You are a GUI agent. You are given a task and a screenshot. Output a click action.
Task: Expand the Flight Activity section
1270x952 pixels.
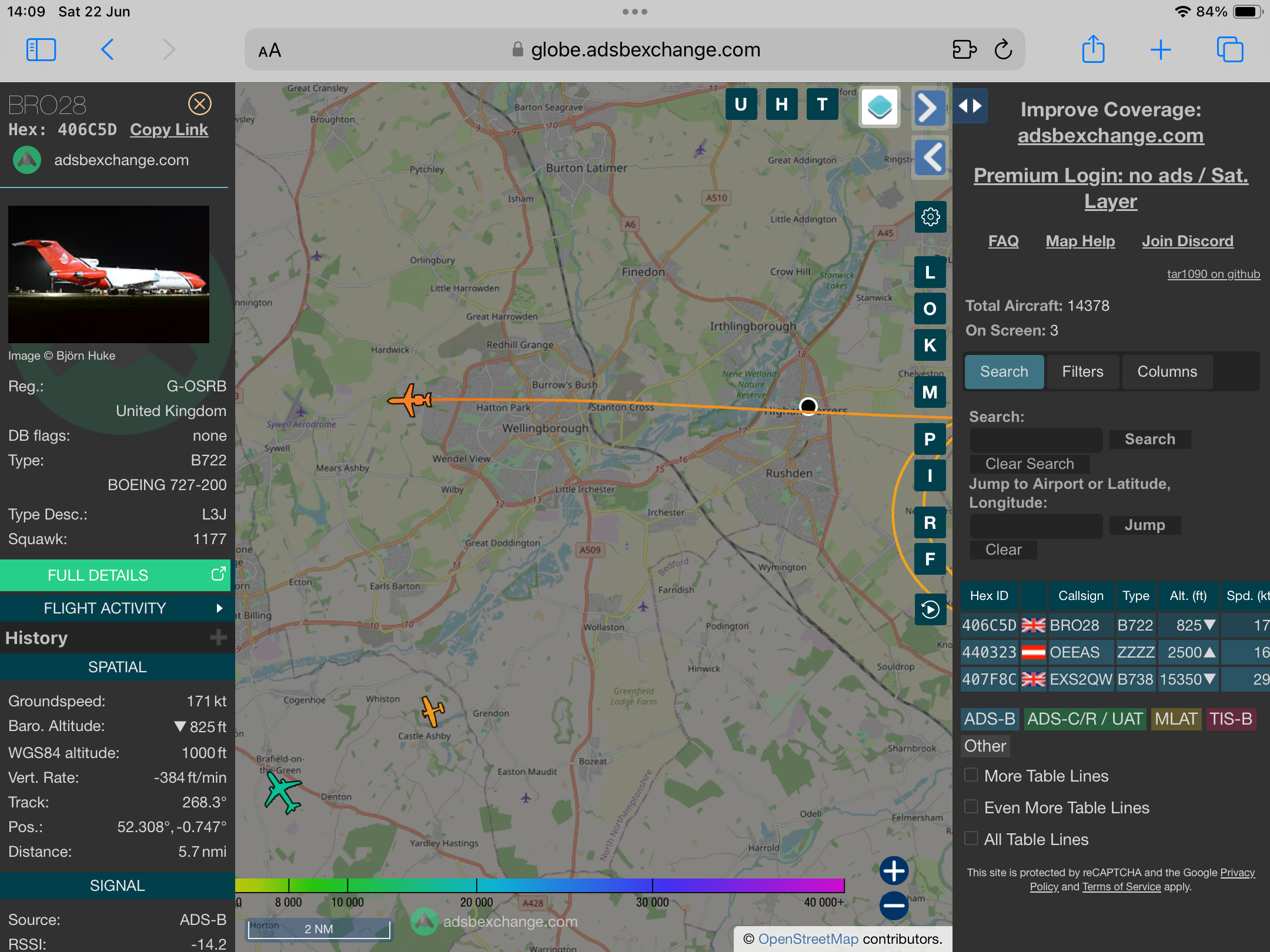[x=117, y=608]
